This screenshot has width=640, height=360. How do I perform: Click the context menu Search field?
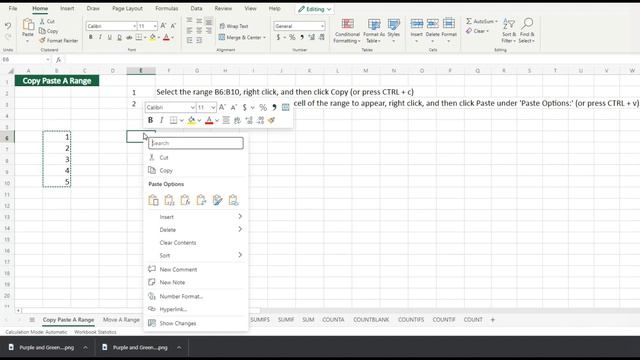(196, 143)
